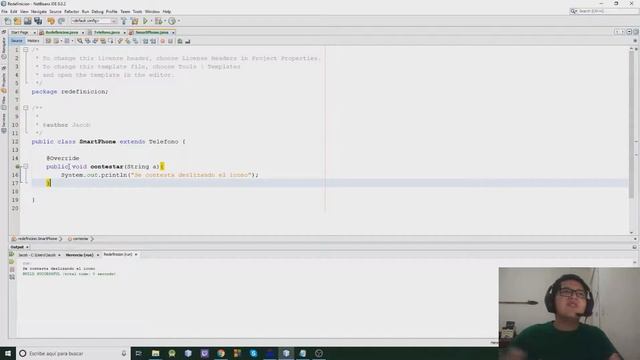Click the Debug Project toolbar icon
The image size is (640, 360).
point(158,21)
